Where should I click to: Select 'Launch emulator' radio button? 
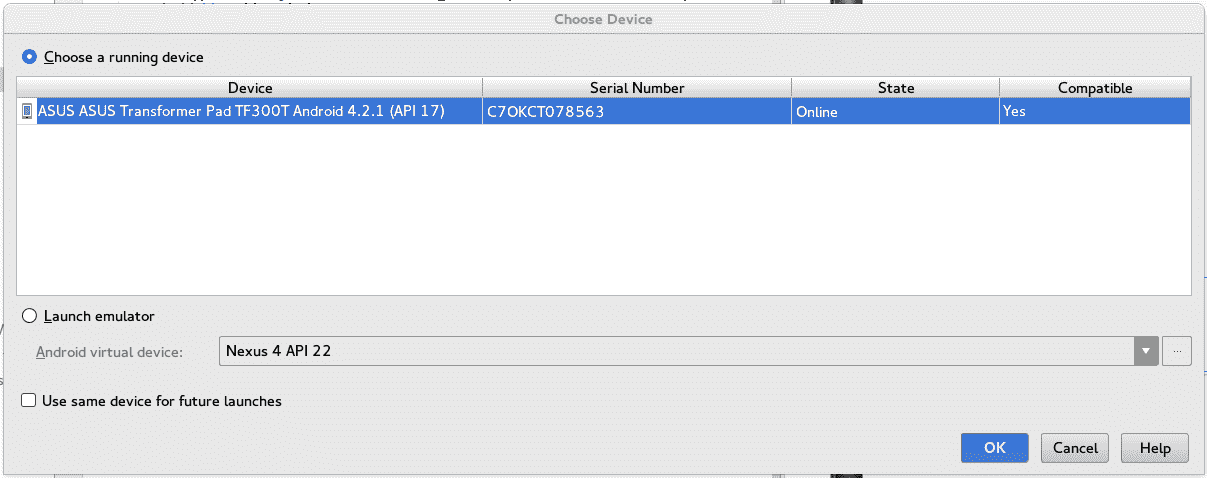(x=29, y=316)
